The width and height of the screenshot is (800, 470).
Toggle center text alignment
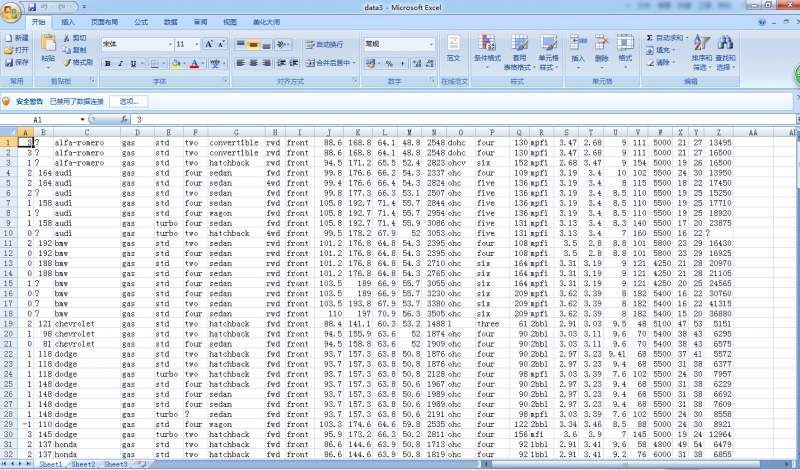pos(253,63)
